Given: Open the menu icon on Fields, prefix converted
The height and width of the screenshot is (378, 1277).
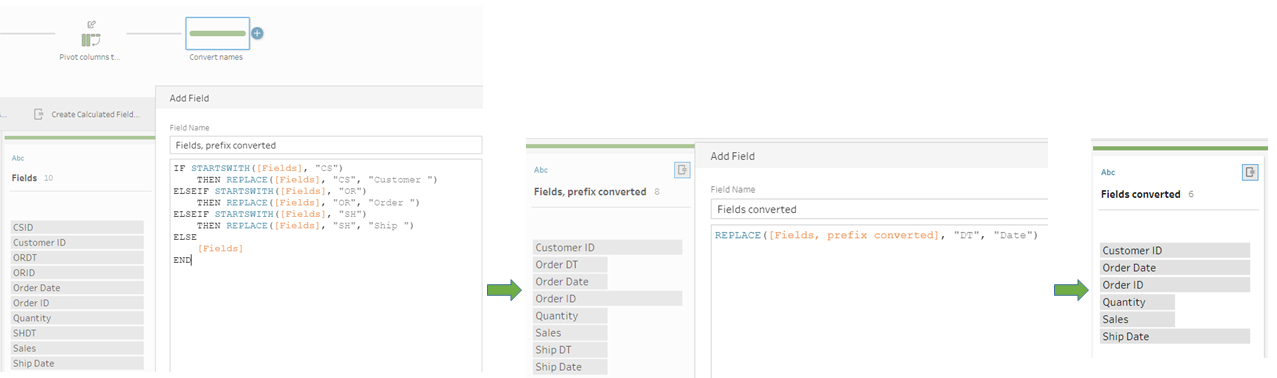Looking at the screenshot, I should pos(681,170).
